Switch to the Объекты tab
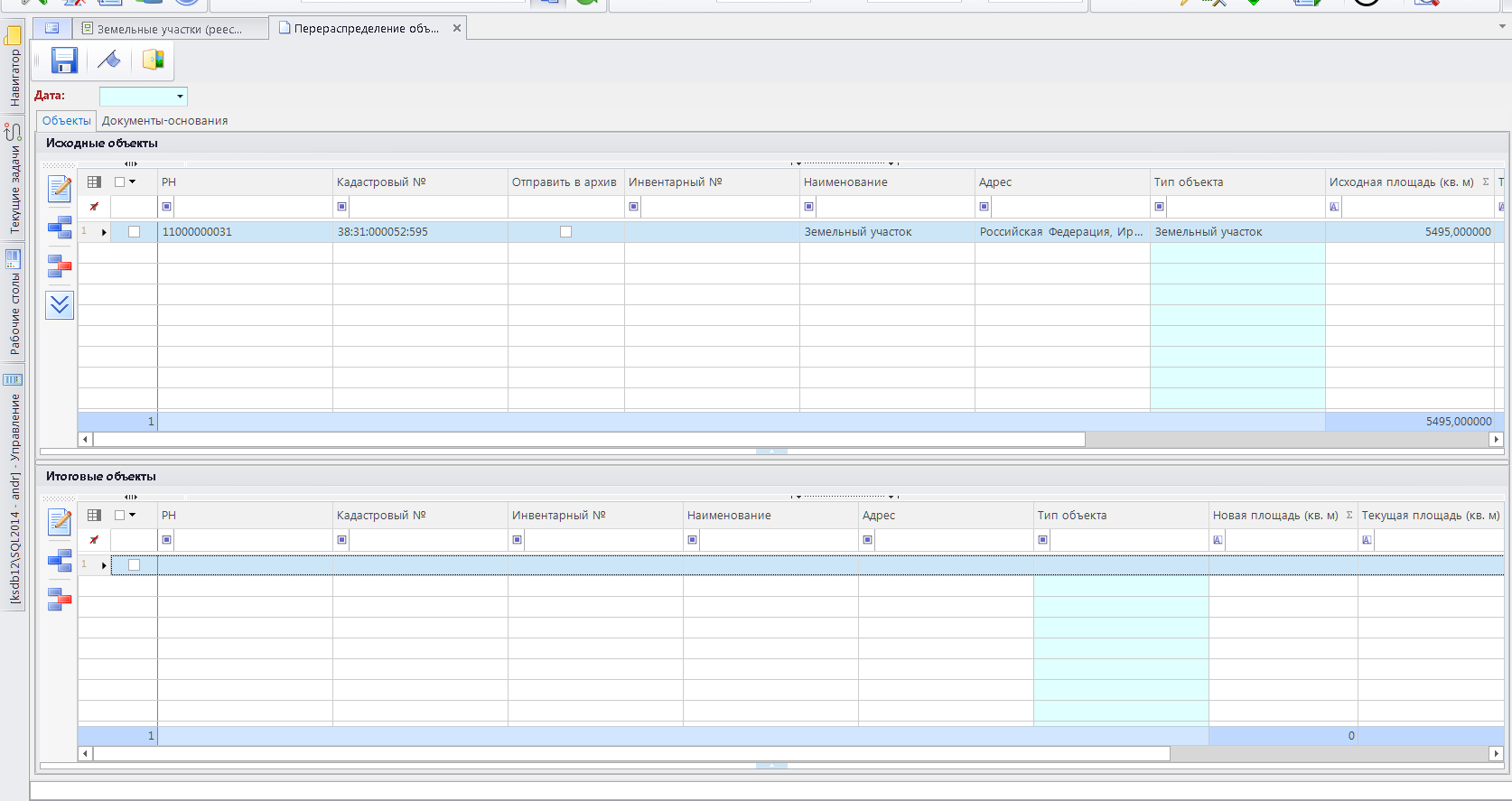Screen dimensions: 1512x801 (66, 121)
